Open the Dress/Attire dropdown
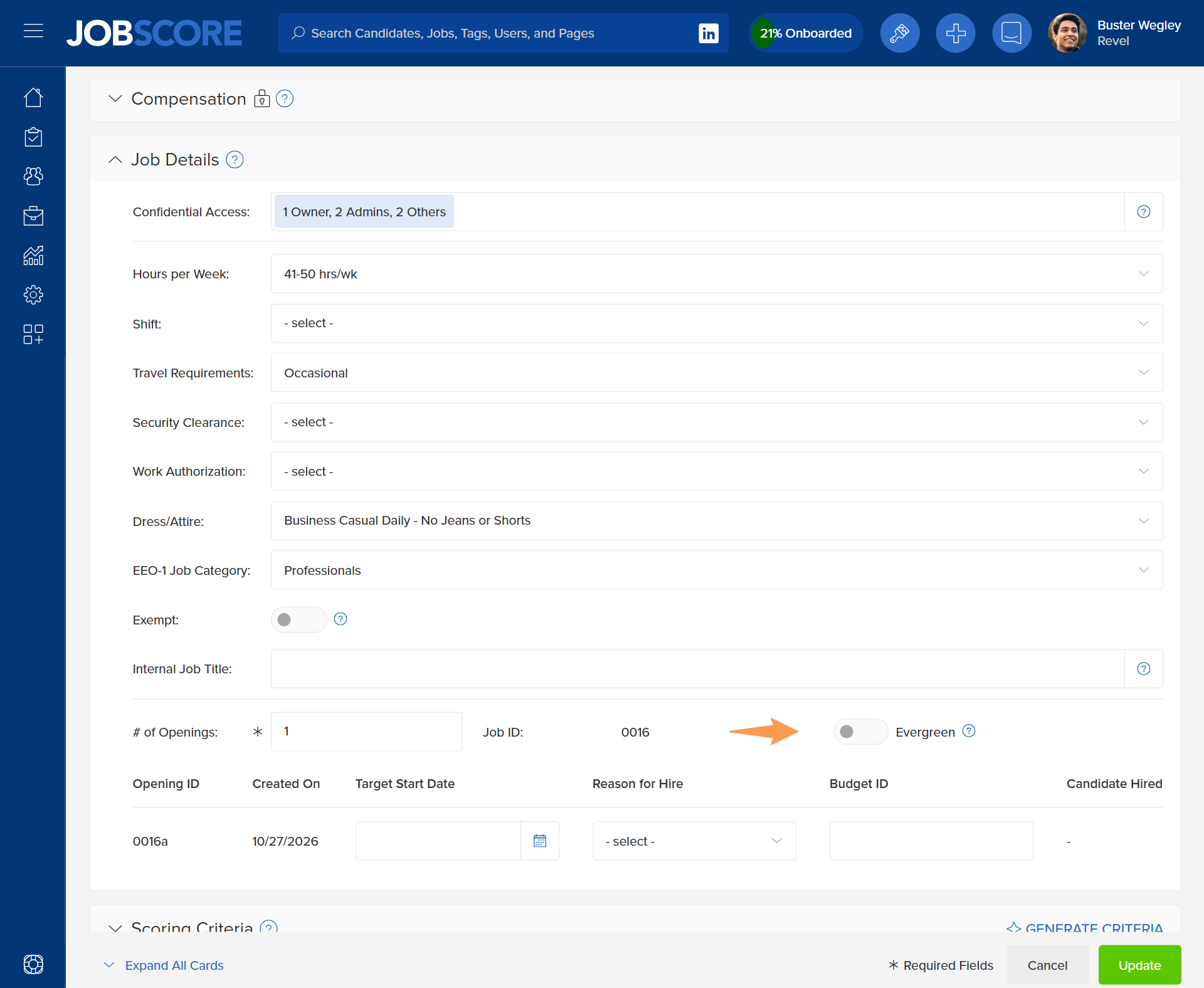 tap(717, 521)
